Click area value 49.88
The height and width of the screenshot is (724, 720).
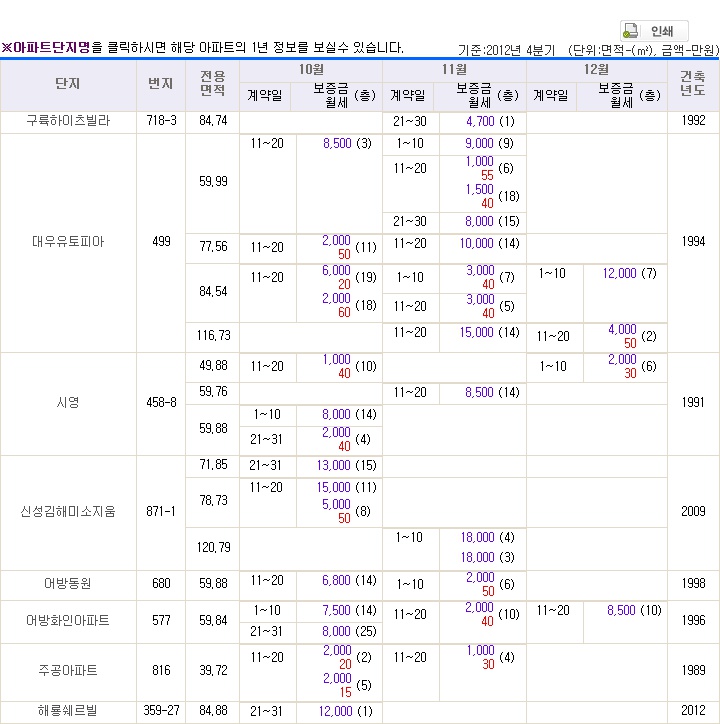(213, 366)
